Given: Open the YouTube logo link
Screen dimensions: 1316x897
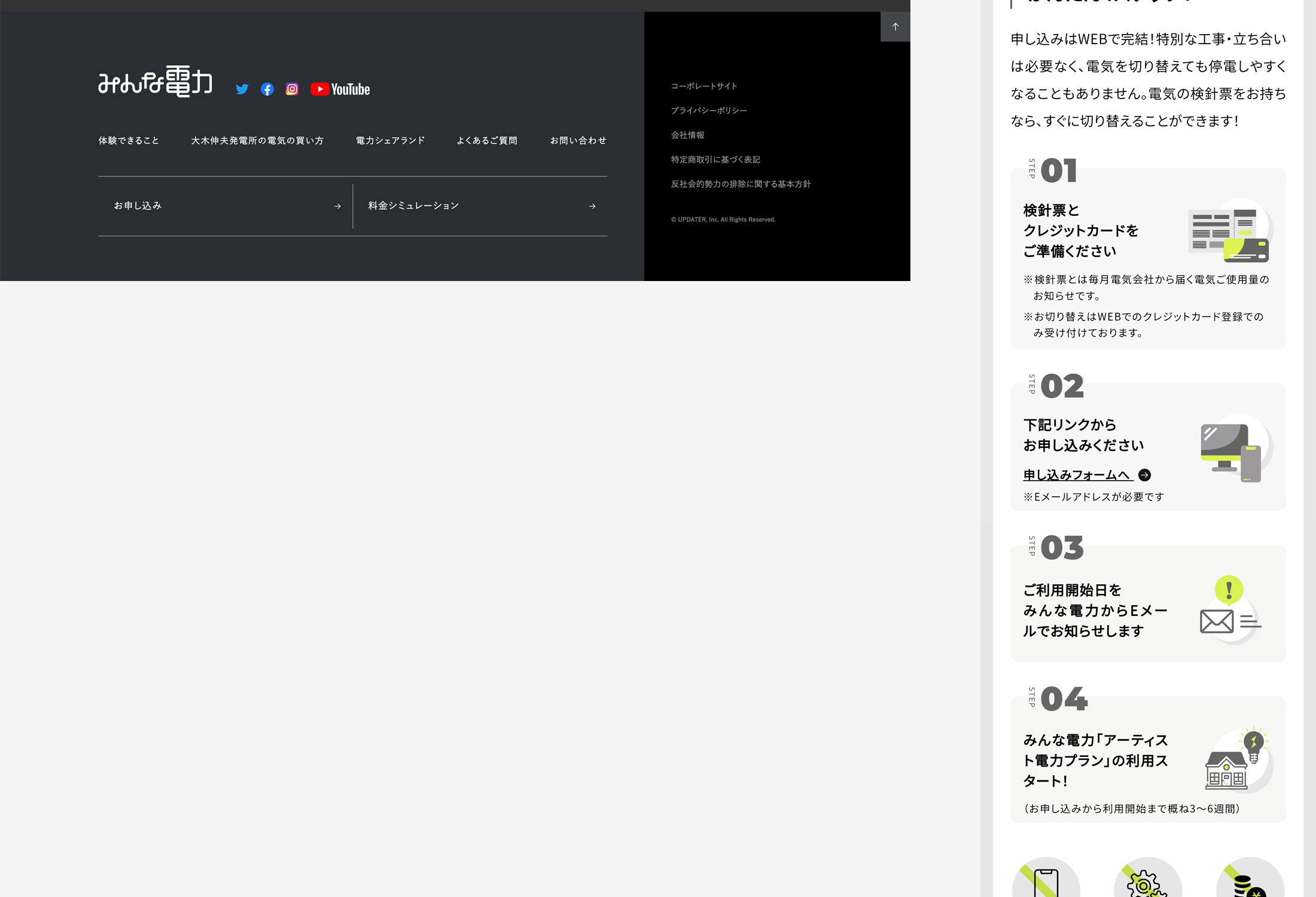Looking at the screenshot, I should 340,89.
